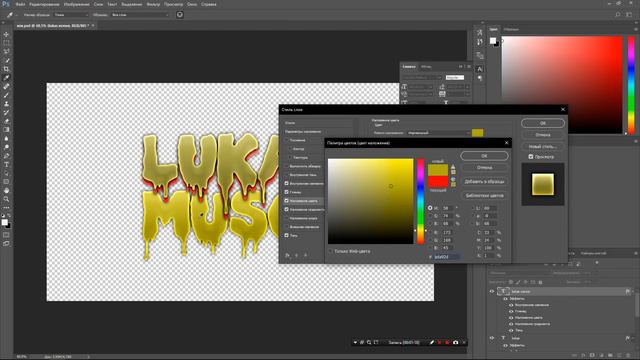The height and width of the screenshot is (360, 640).
Task: Click OK in the Layer Style dialog
Action: (543, 123)
